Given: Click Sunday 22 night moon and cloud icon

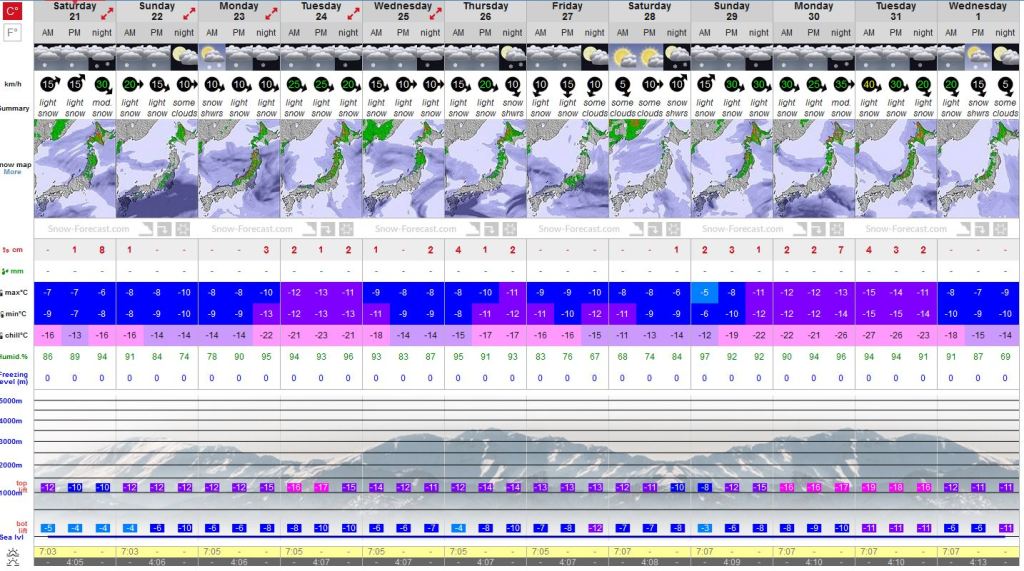Looking at the screenshot, I should tap(184, 55).
